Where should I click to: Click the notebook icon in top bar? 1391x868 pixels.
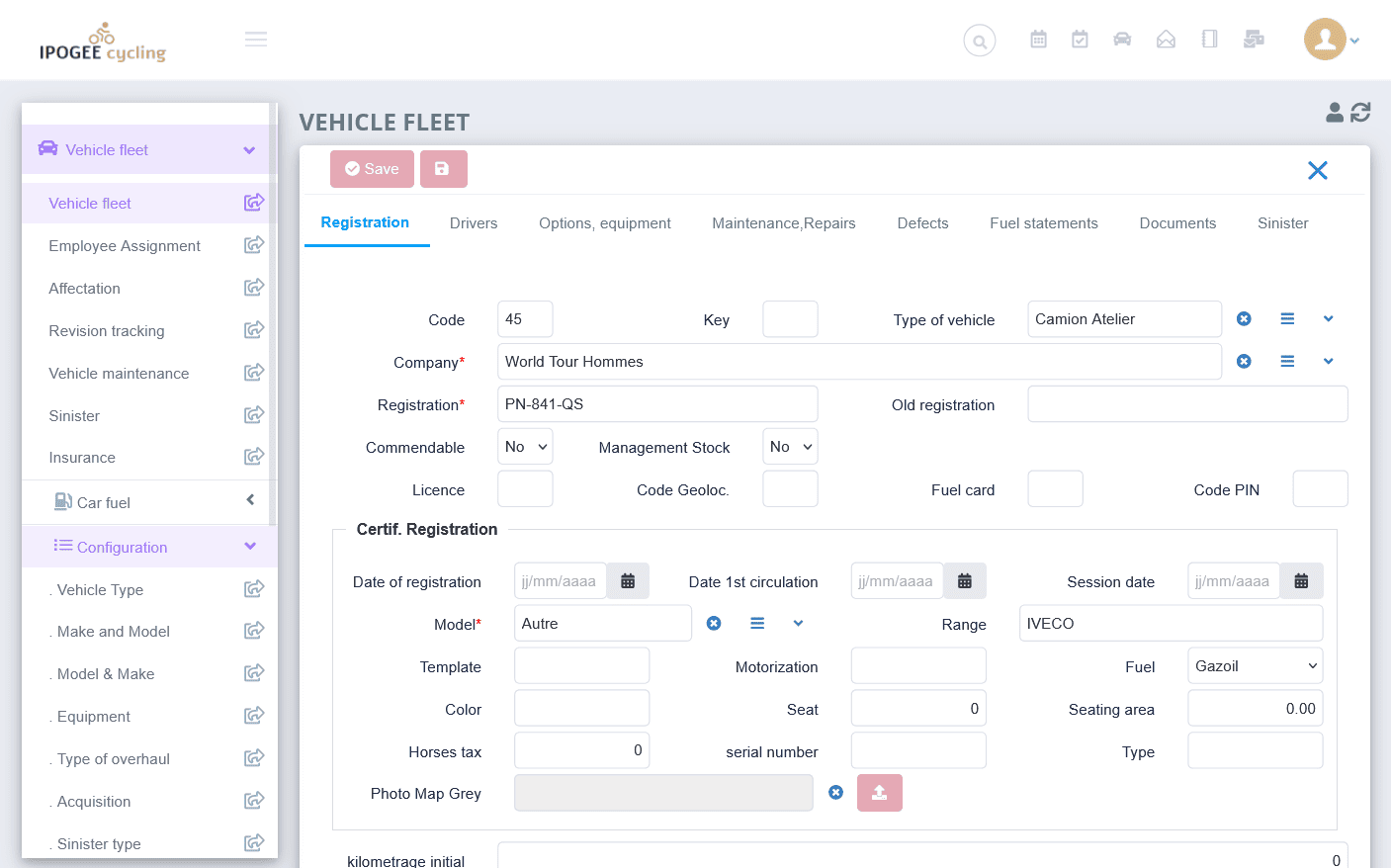(1209, 40)
